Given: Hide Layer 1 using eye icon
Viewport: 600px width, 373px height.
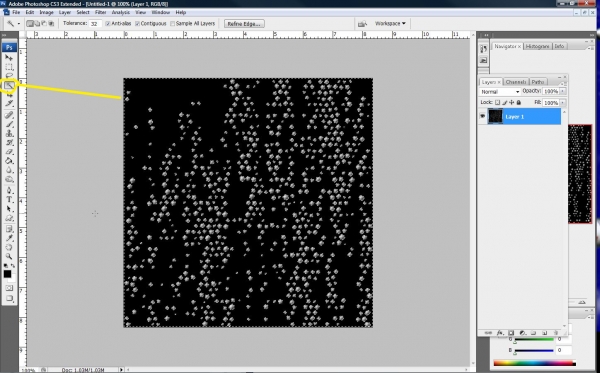Looking at the screenshot, I should point(482,116).
